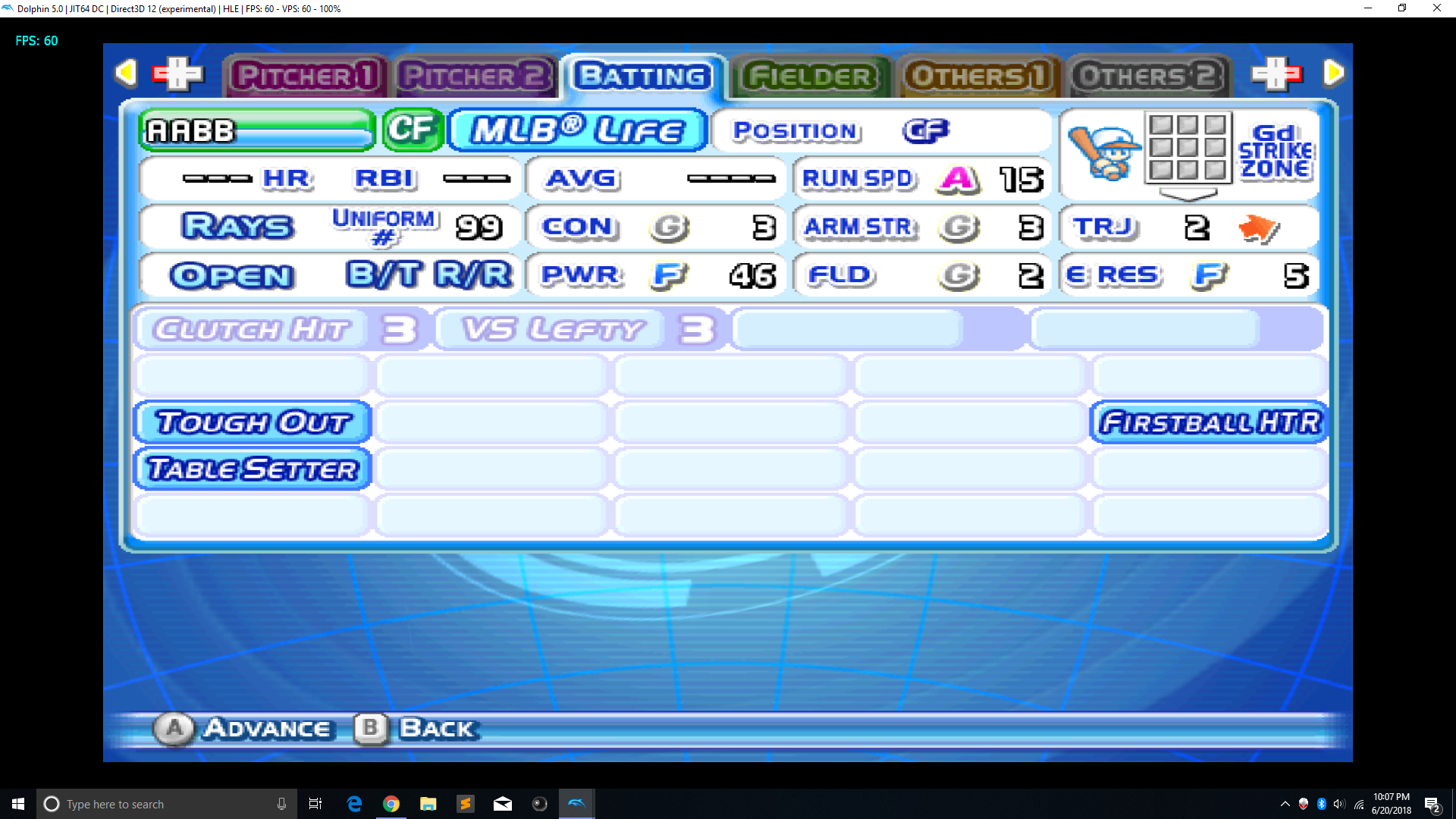This screenshot has height=819, width=1456.
Task: Click the Gd Strike Zone text
Action: (x=1276, y=152)
